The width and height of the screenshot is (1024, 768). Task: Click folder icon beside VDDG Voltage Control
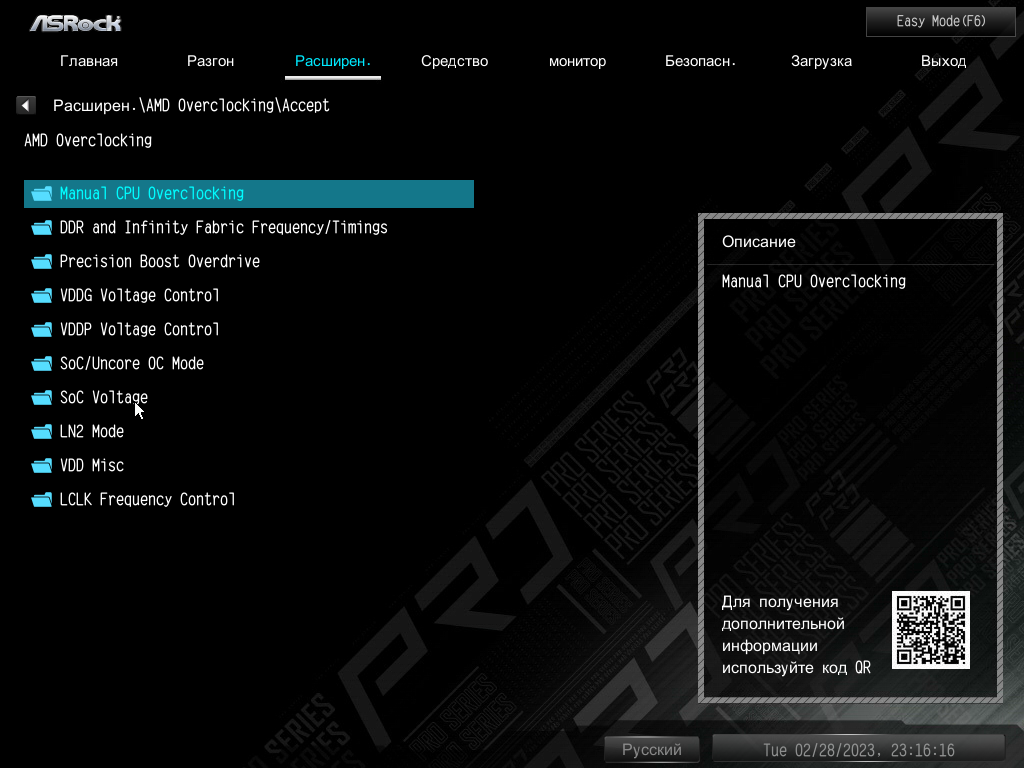pyautogui.click(x=42, y=296)
